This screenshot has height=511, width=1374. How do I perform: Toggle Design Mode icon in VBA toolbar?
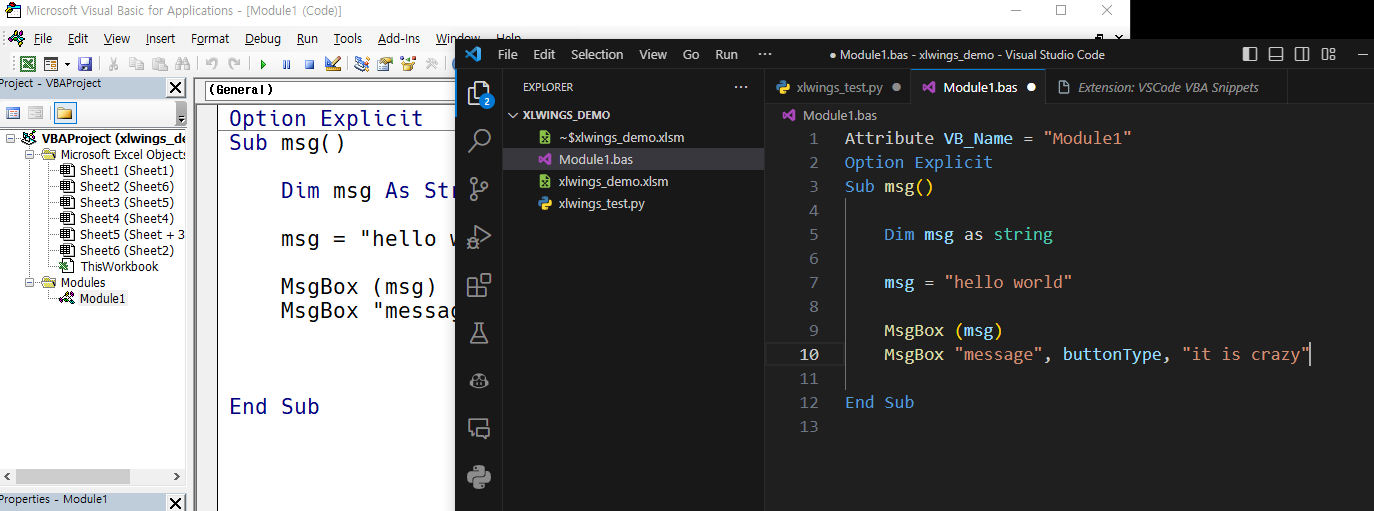333,64
